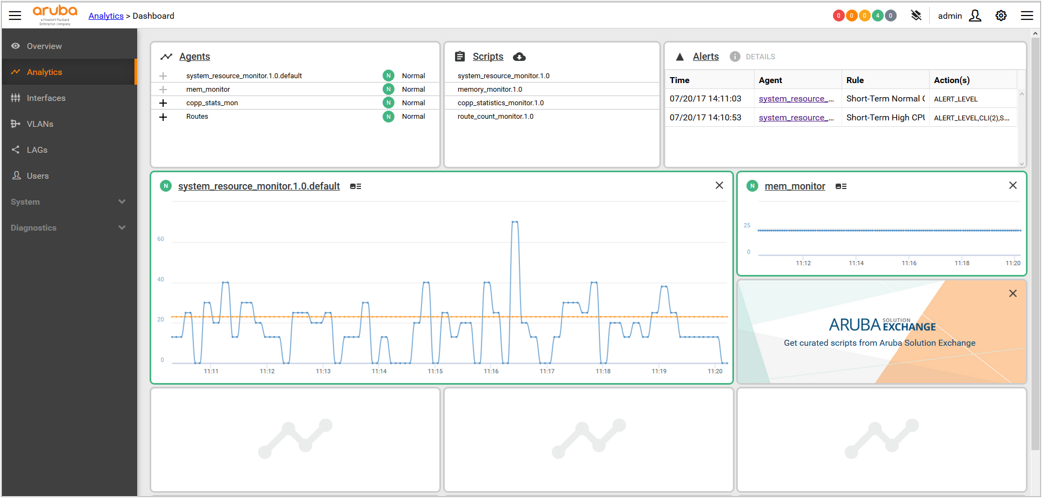Click the info icon next to DETAILS
The height and width of the screenshot is (498, 1042).
point(735,57)
